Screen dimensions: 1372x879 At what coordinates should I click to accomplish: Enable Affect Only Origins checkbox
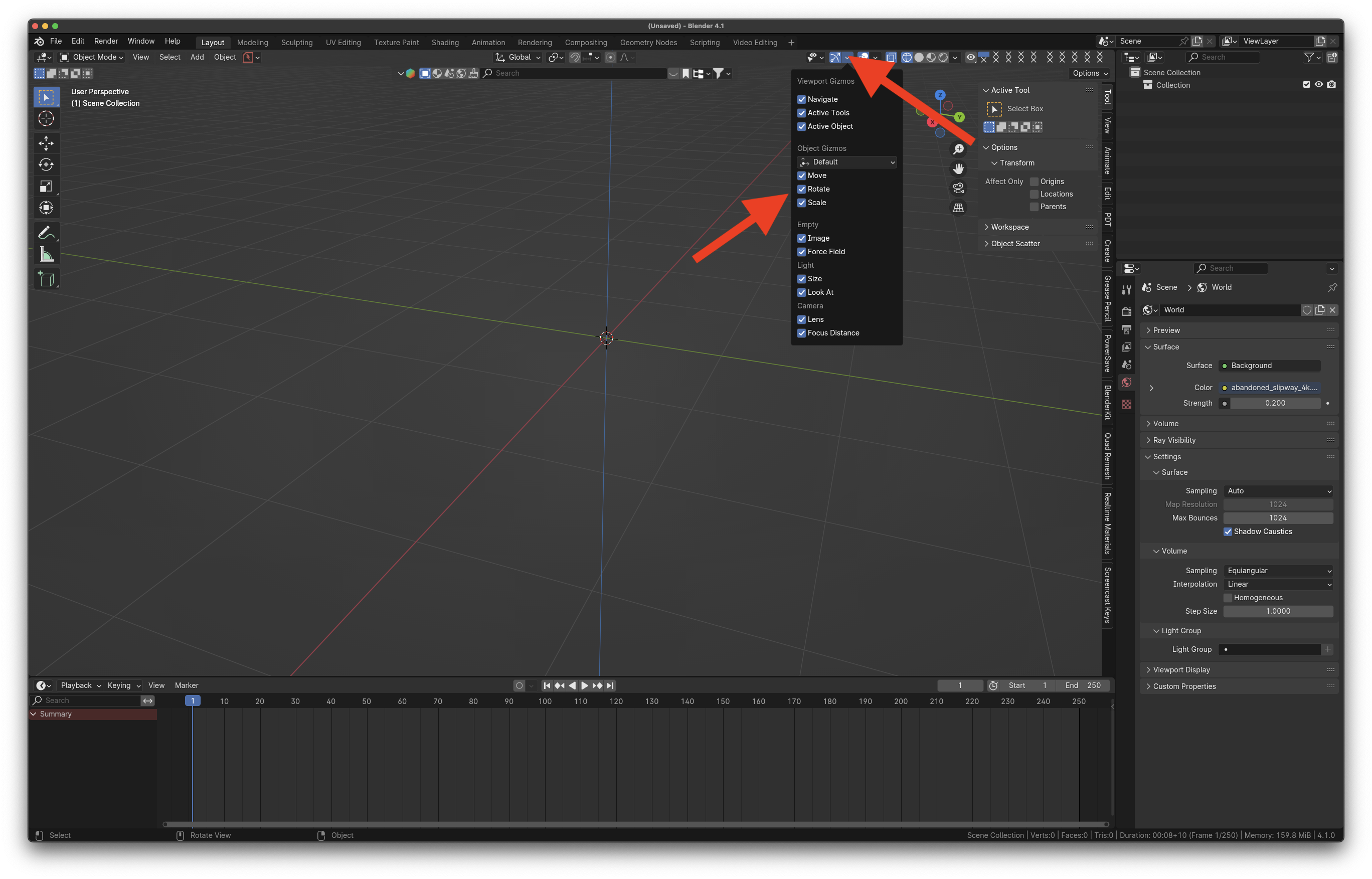(1034, 182)
